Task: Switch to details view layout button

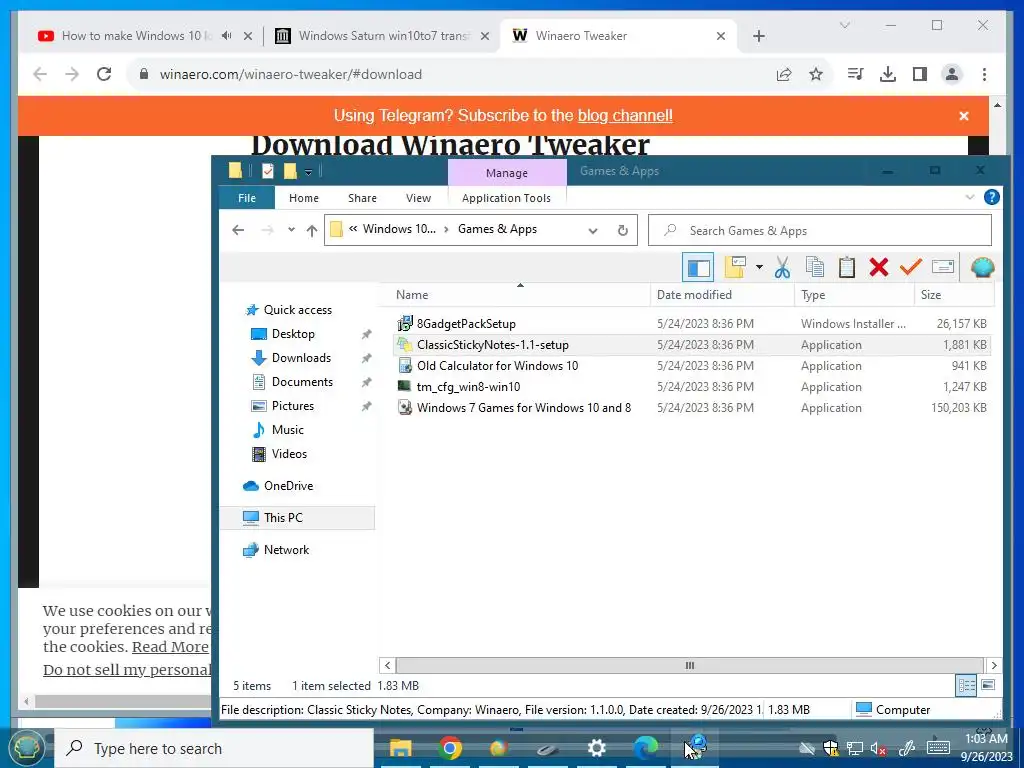Action: (x=966, y=686)
